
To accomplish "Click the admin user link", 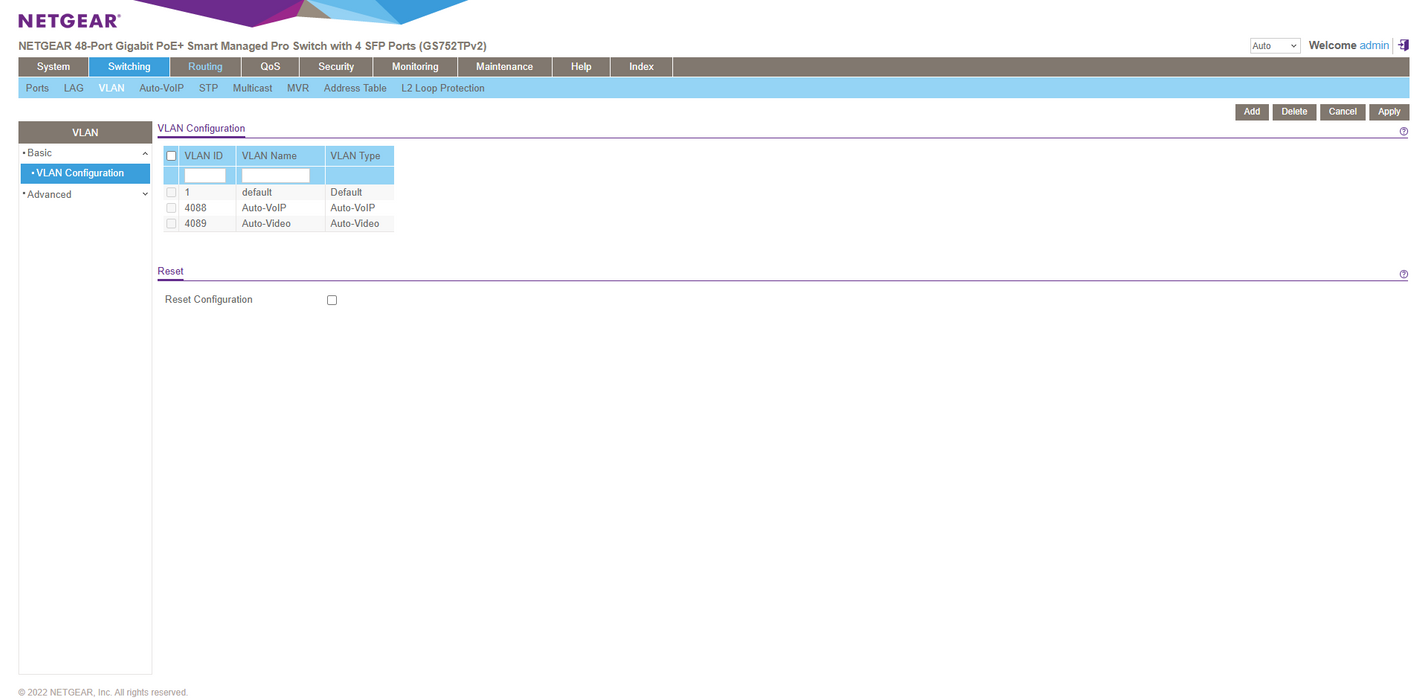I will pyautogui.click(x=1374, y=46).
